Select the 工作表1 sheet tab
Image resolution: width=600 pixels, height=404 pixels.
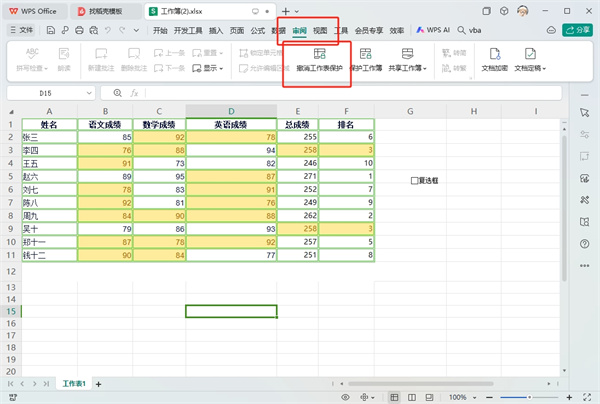pyautogui.click(x=75, y=384)
